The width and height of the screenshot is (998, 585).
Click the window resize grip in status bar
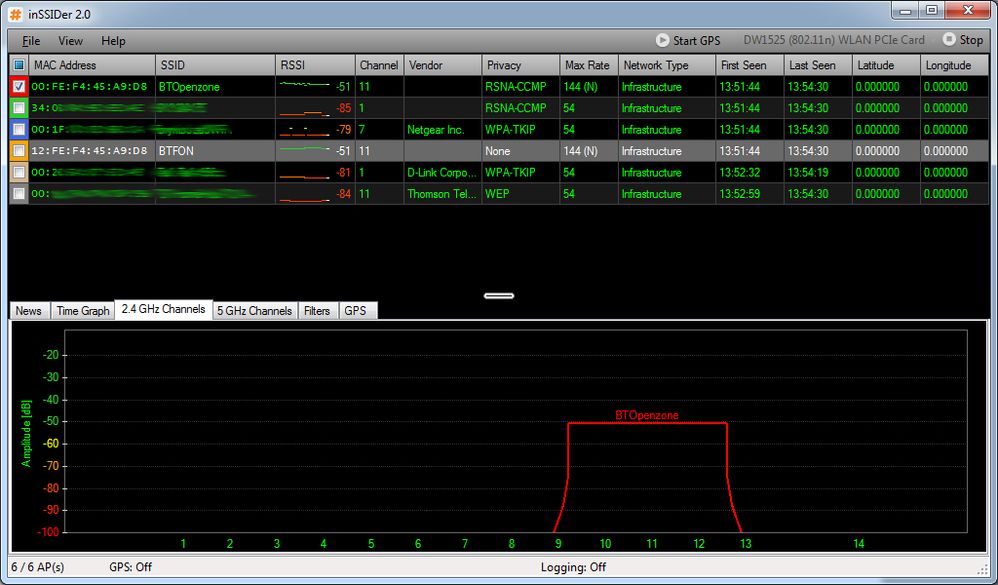click(x=983, y=569)
